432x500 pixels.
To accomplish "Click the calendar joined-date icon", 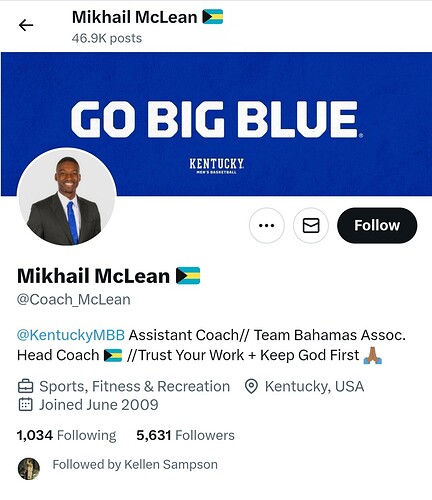I will (x=25, y=405).
